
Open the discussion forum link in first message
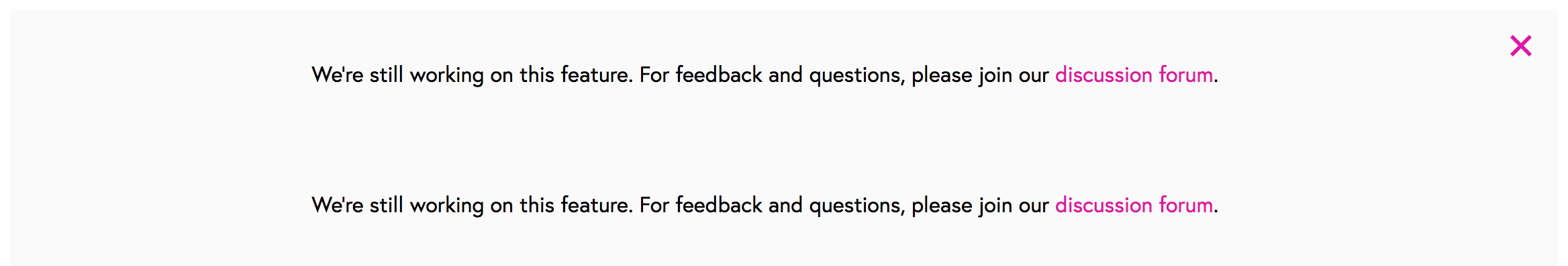pos(1134,75)
